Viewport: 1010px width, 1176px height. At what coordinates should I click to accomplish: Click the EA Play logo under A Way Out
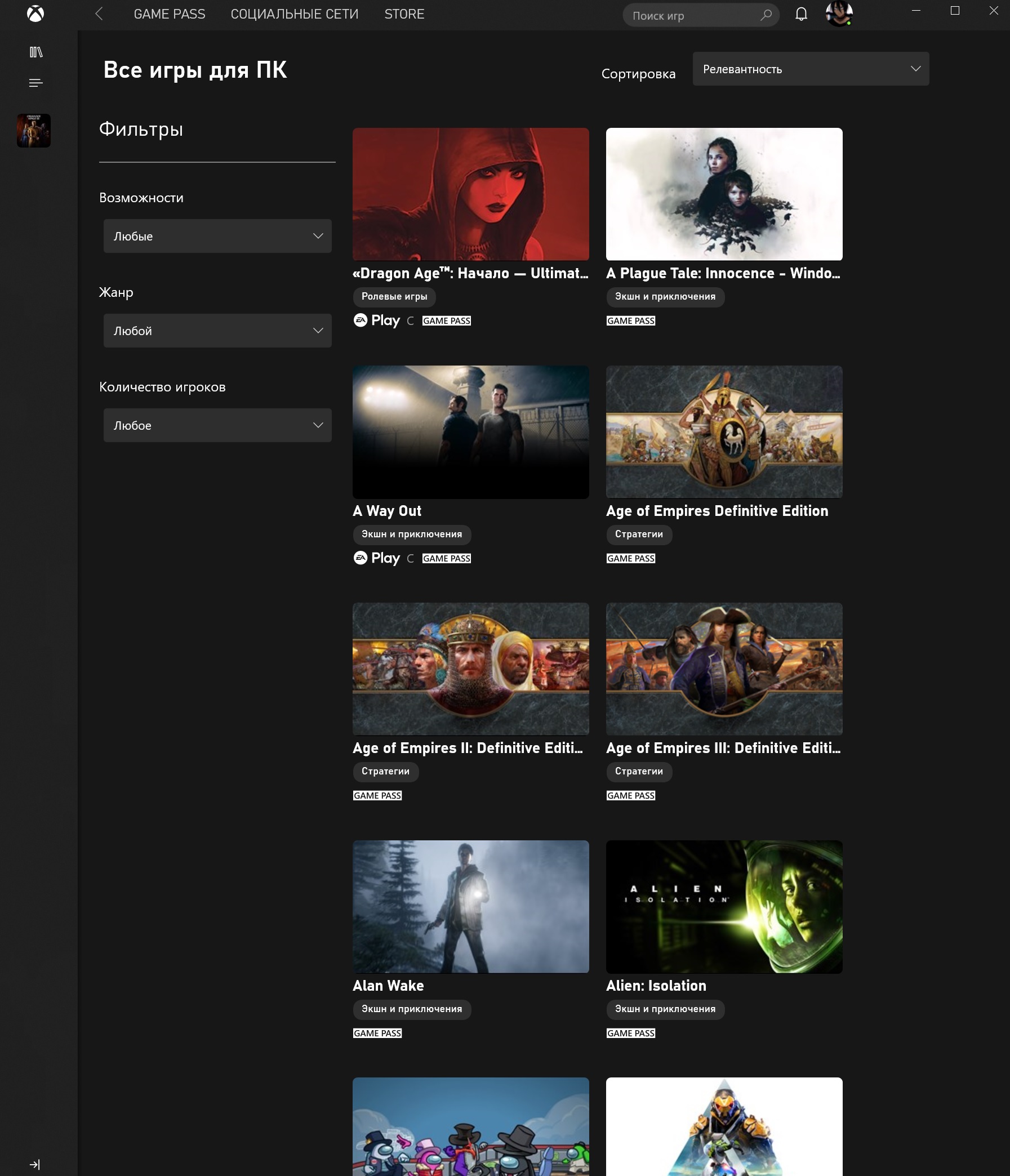pyautogui.click(x=377, y=559)
